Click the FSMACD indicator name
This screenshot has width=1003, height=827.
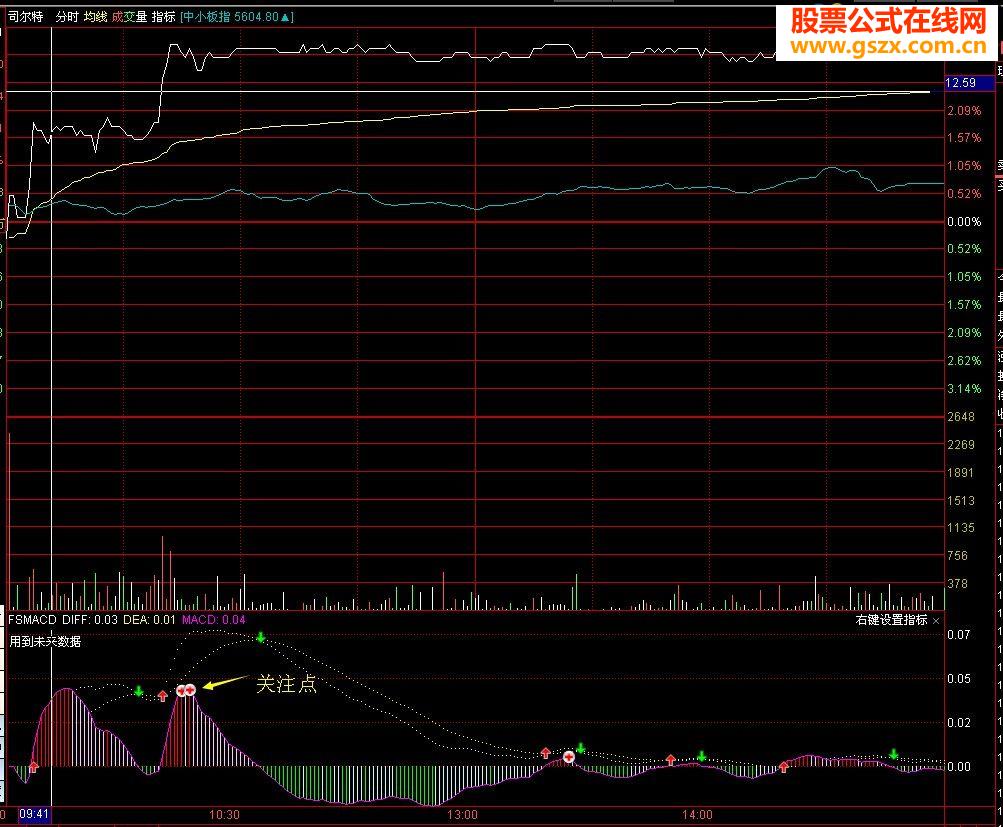pyautogui.click(x=32, y=620)
